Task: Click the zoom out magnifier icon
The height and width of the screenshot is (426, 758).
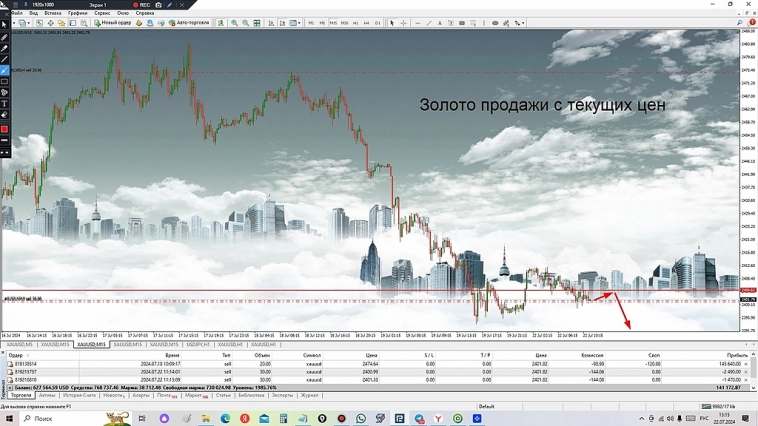Action: [246, 23]
